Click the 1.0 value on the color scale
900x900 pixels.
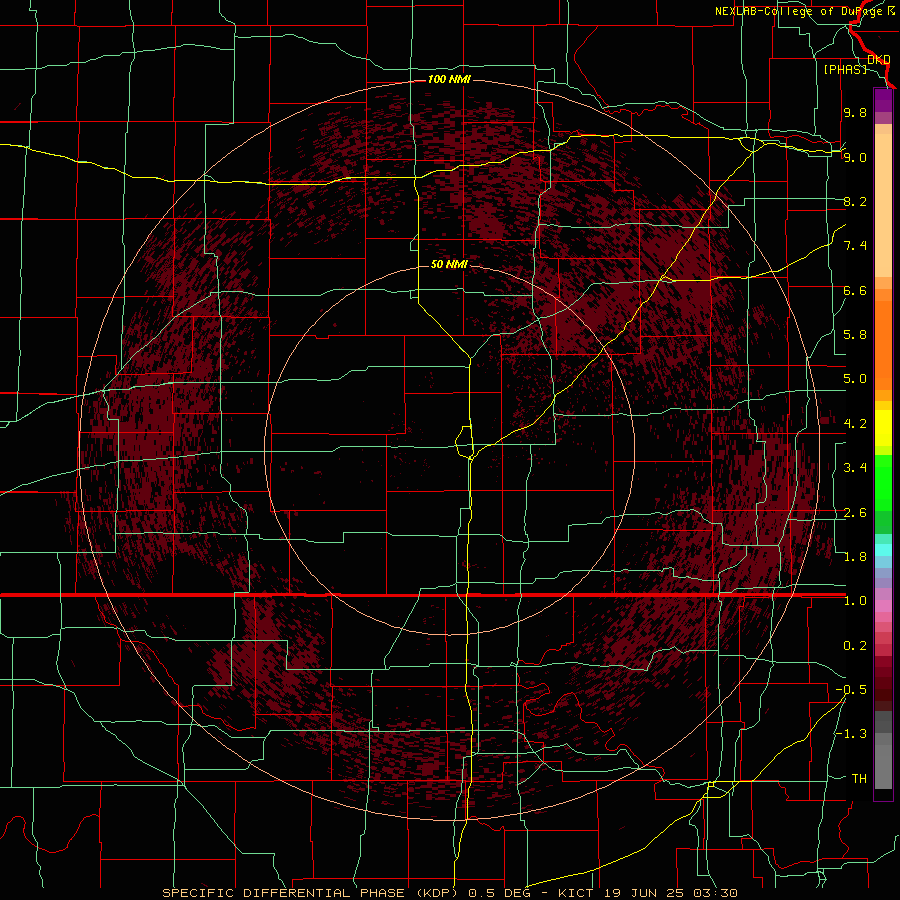[855, 601]
